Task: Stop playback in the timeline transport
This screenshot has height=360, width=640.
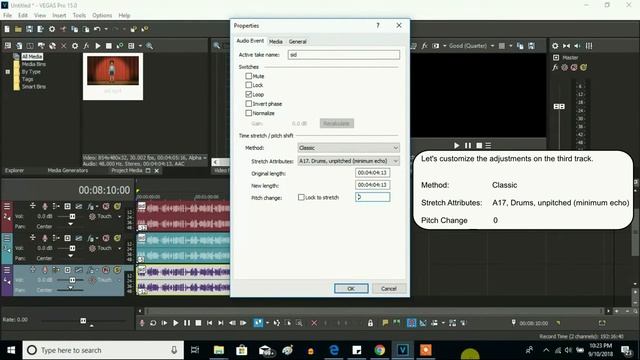Action: [198, 323]
